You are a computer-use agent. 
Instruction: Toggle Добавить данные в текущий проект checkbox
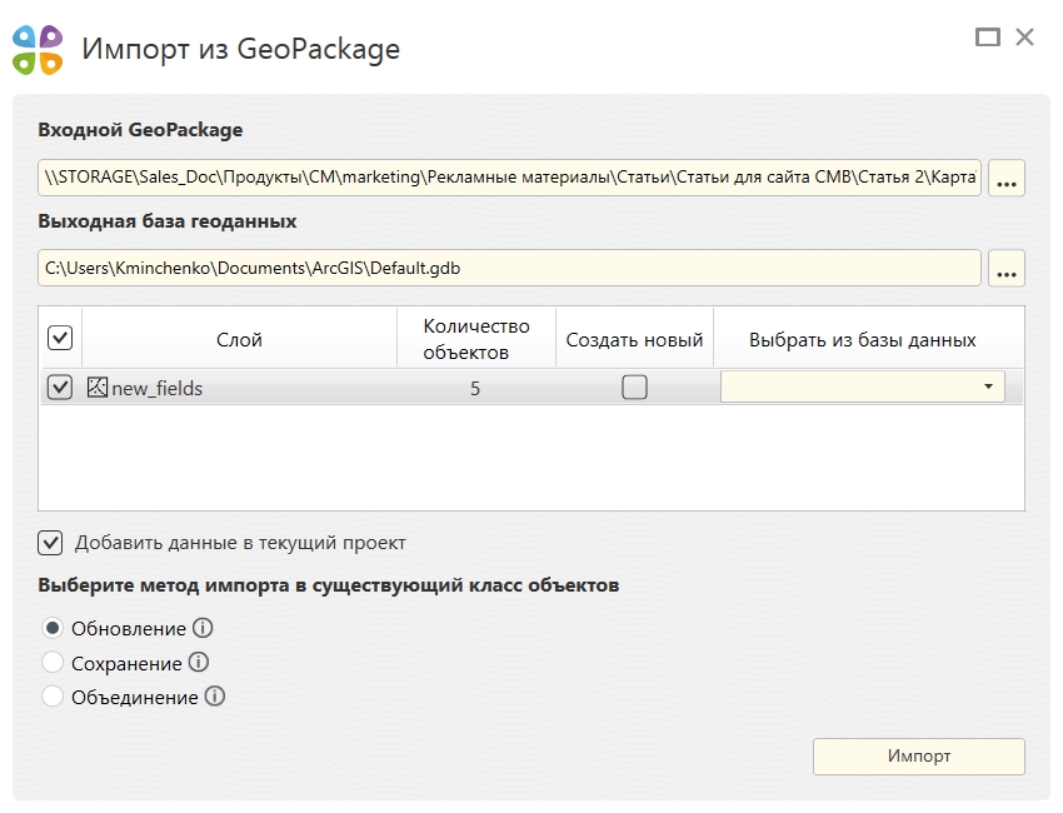coord(50,542)
